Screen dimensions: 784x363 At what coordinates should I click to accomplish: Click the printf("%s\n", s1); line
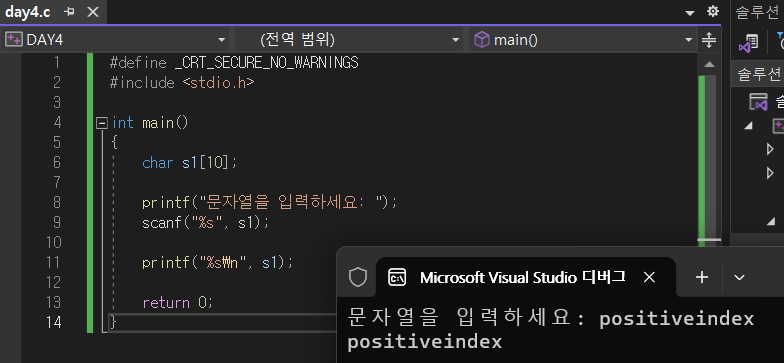pos(218,262)
